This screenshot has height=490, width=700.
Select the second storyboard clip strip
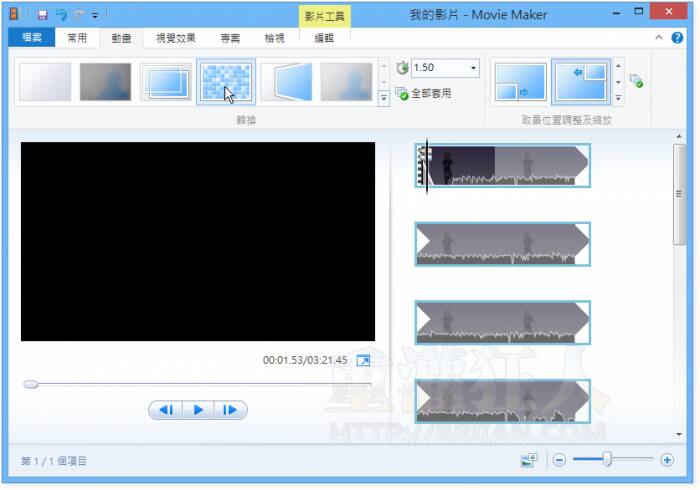pos(503,244)
